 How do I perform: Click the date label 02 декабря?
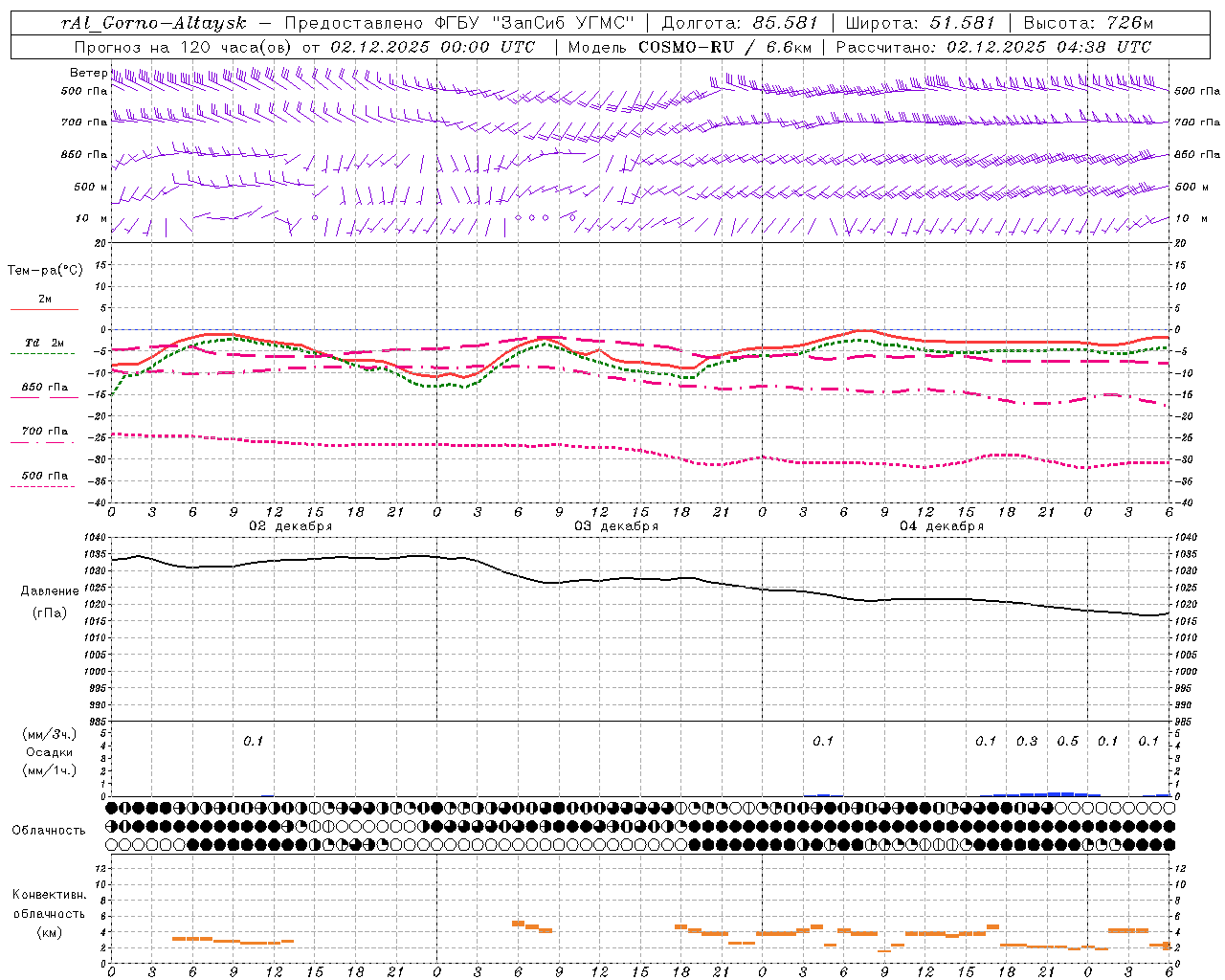[x=291, y=526]
